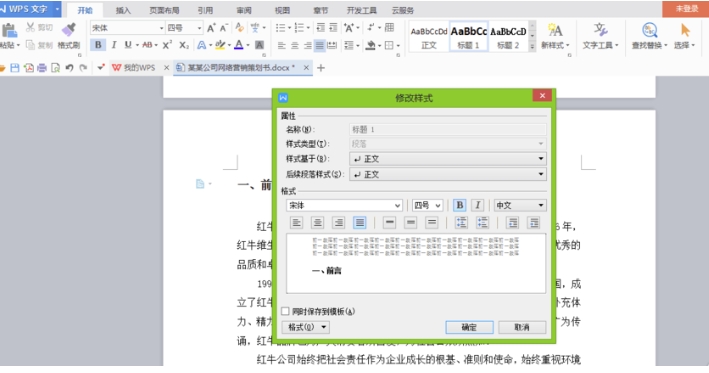Apply 正文 style from gallery
709x373 pixels.
click(429, 36)
